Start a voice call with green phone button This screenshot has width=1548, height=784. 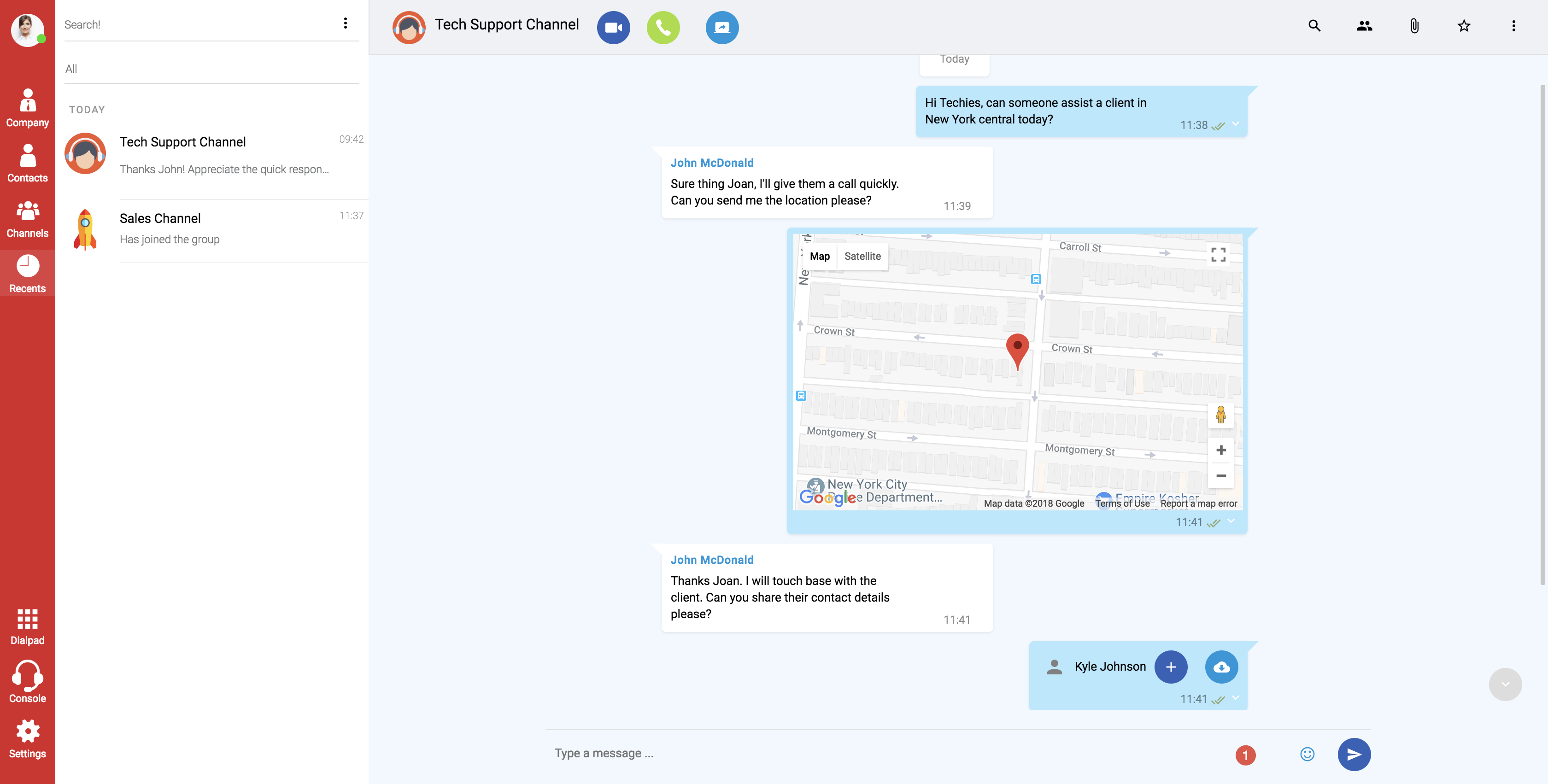[663, 28]
